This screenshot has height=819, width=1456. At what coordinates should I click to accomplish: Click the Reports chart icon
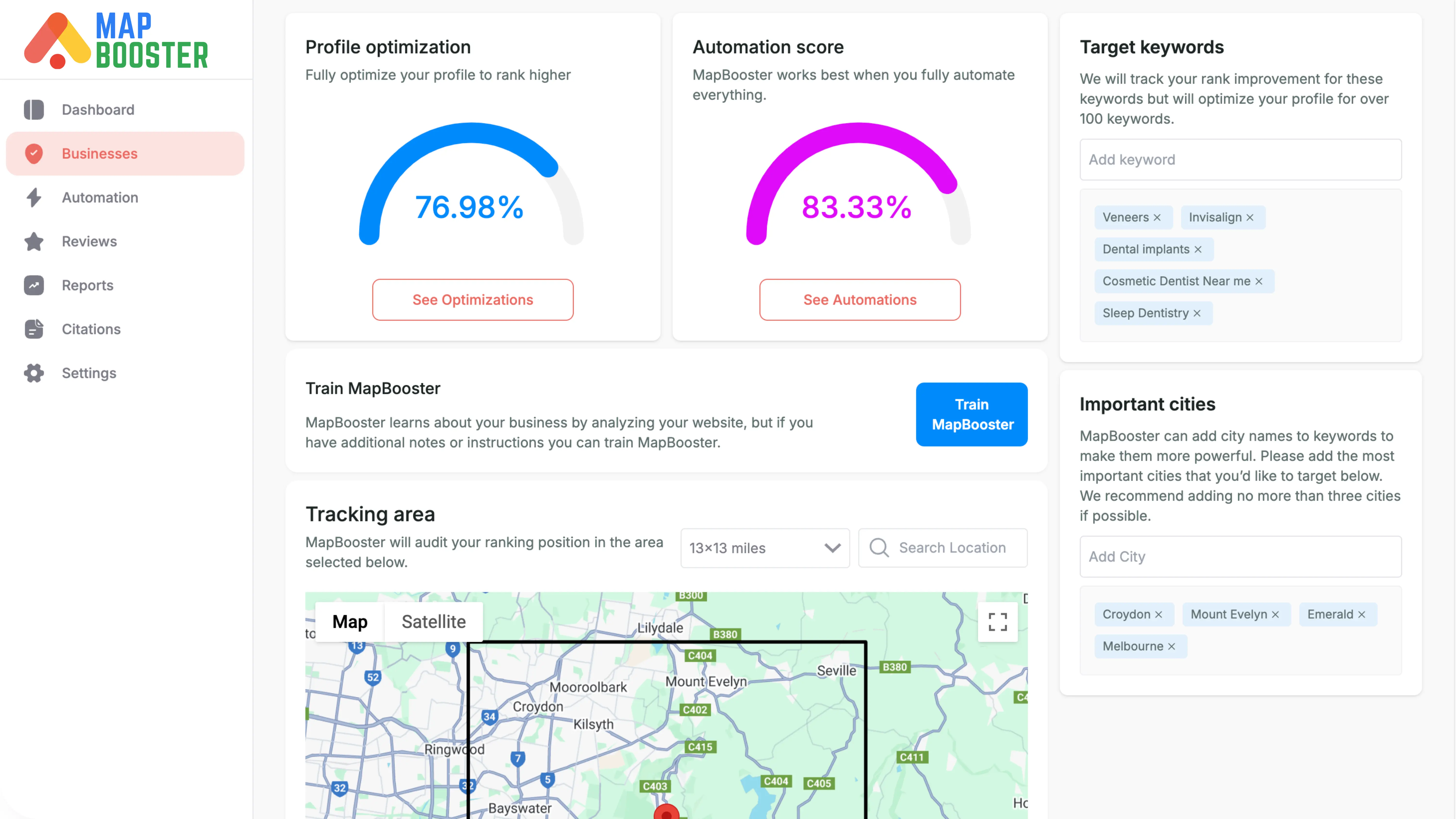coord(34,285)
